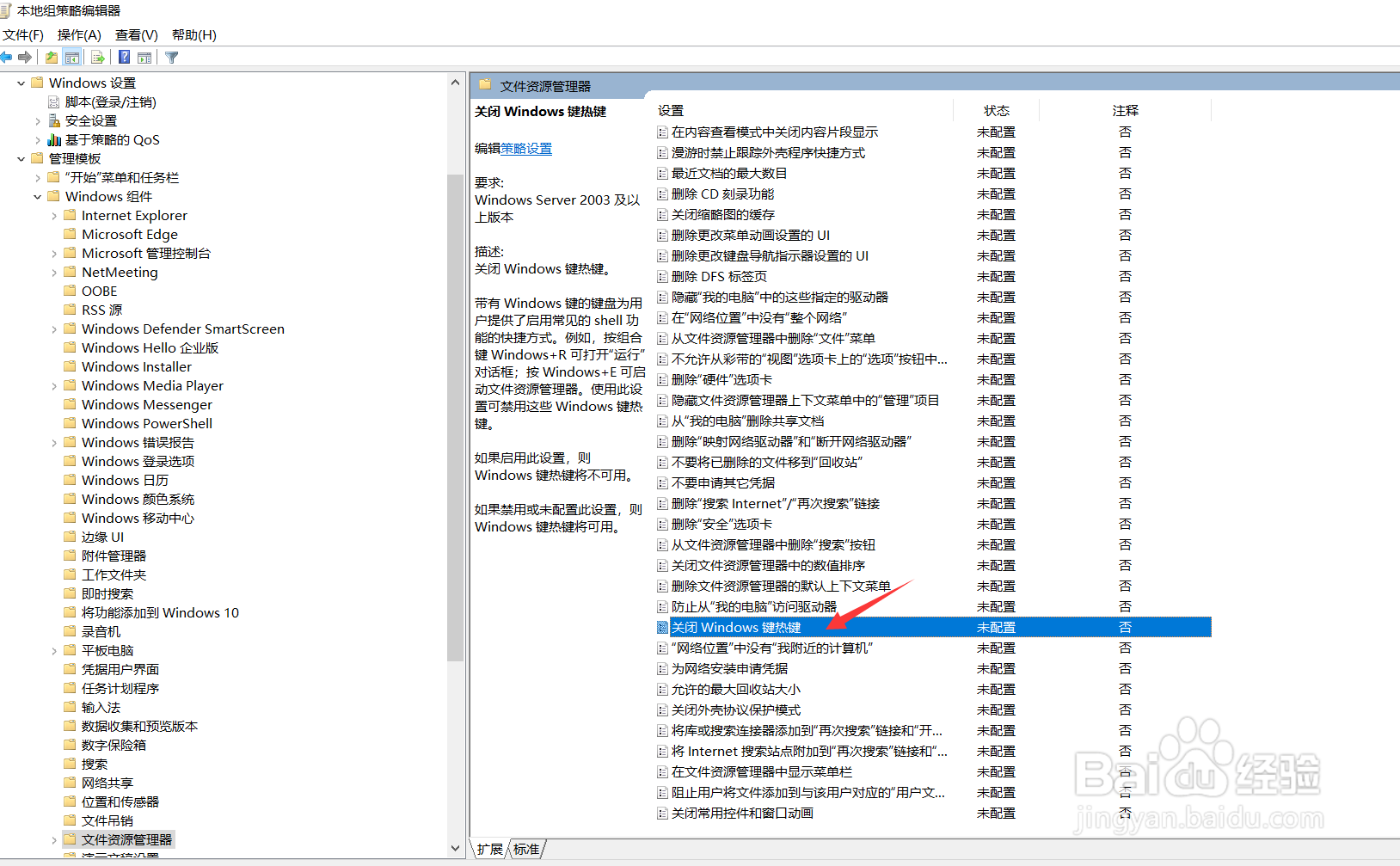
Task: Click the tree pane scroll down arrow
Action: [x=456, y=848]
